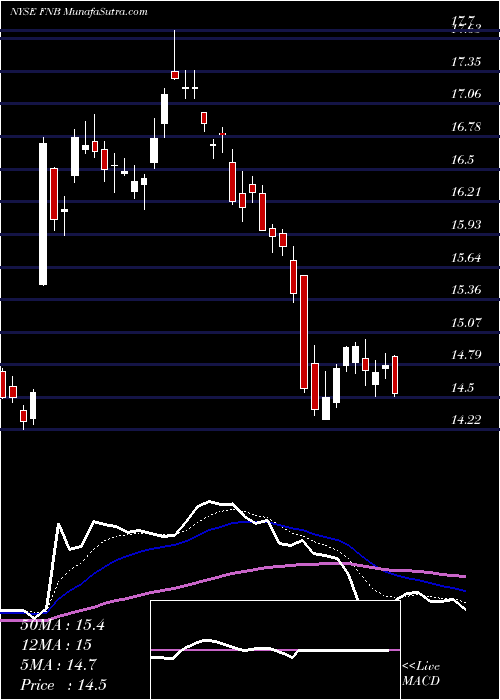Select the last red candlestick on the right
Screen dimensions: 500x700
(x=395, y=375)
